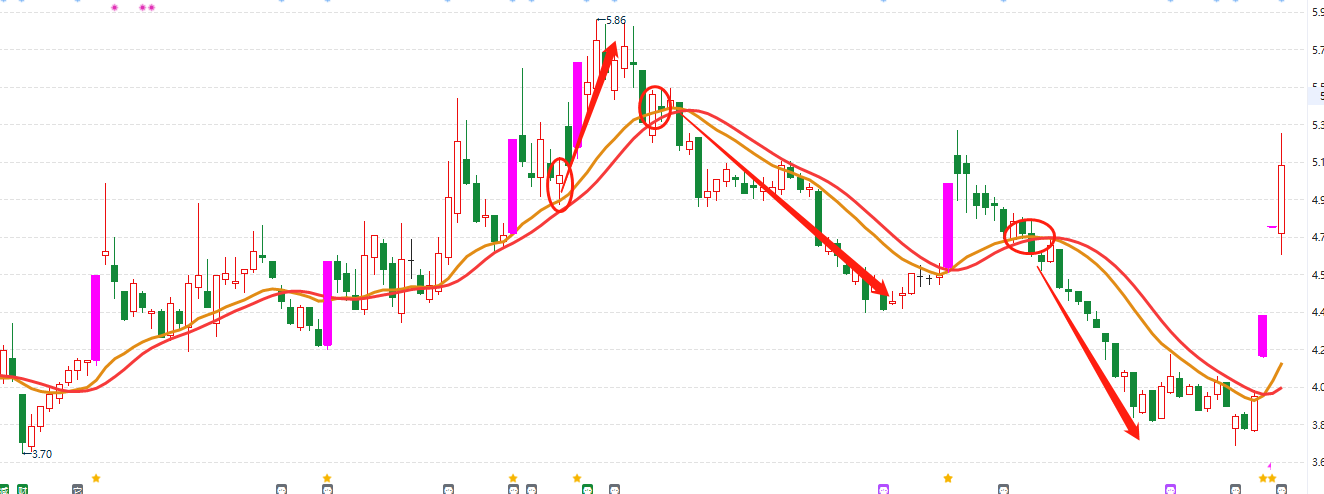Click the magenta signal bar nearest the 3.70 low
Screen dimensions: 1324x494
coord(96,318)
